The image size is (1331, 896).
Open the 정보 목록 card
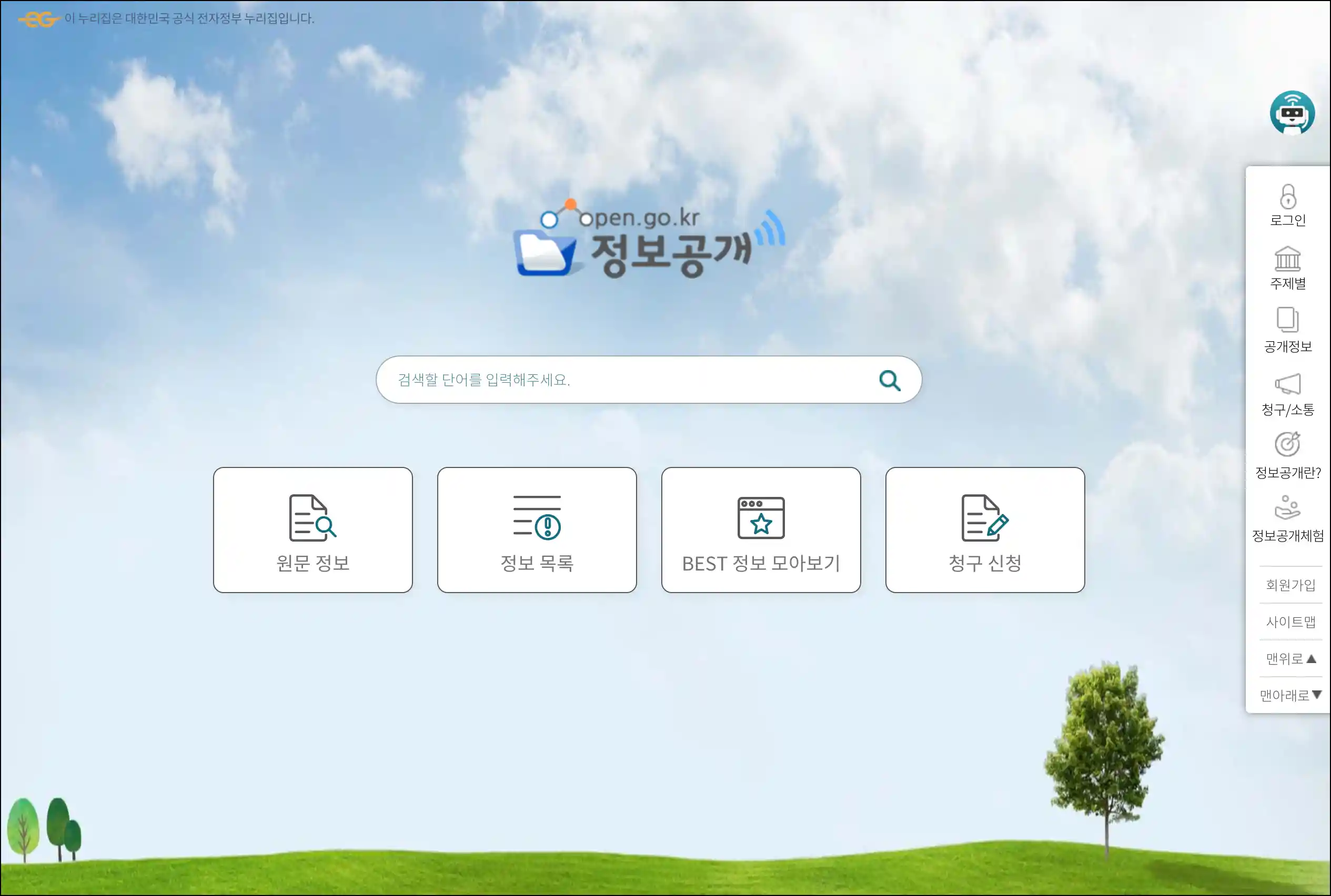pyautogui.click(x=537, y=530)
